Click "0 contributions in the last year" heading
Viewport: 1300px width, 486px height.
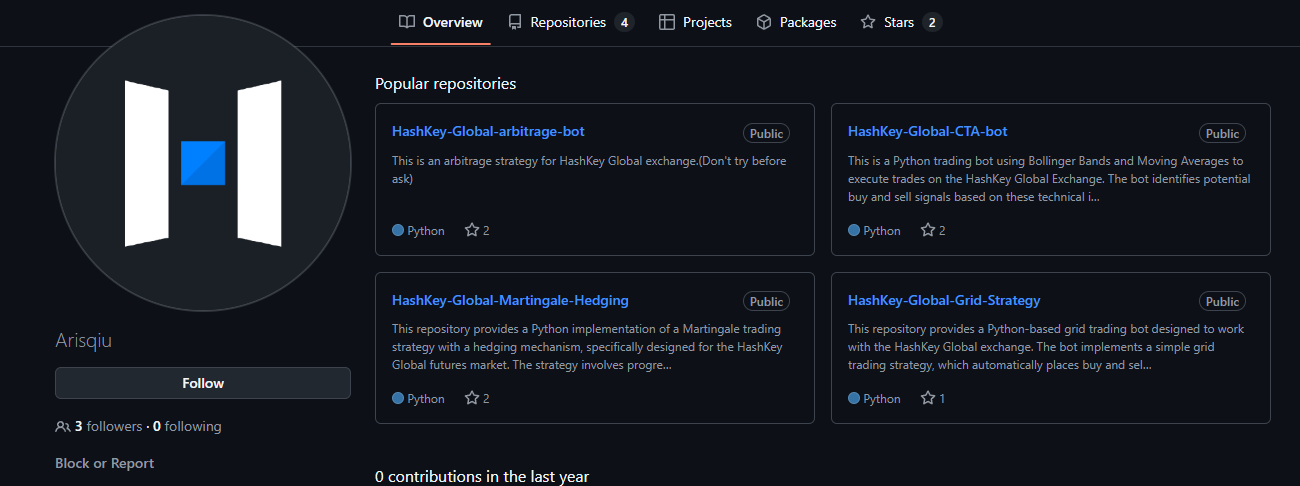[x=482, y=476]
